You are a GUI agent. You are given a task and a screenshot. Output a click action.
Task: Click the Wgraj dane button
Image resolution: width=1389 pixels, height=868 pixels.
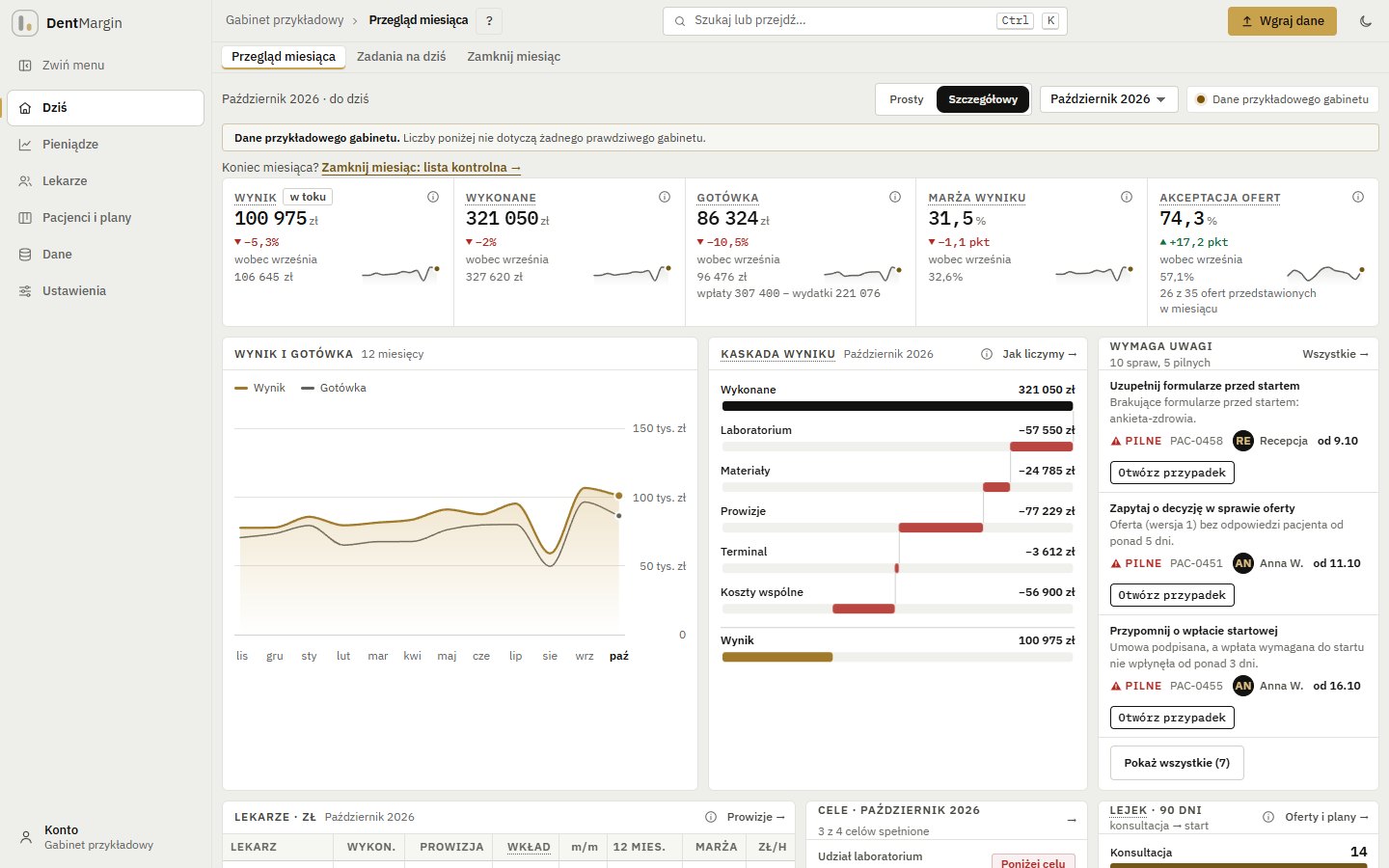pos(1282,21)
